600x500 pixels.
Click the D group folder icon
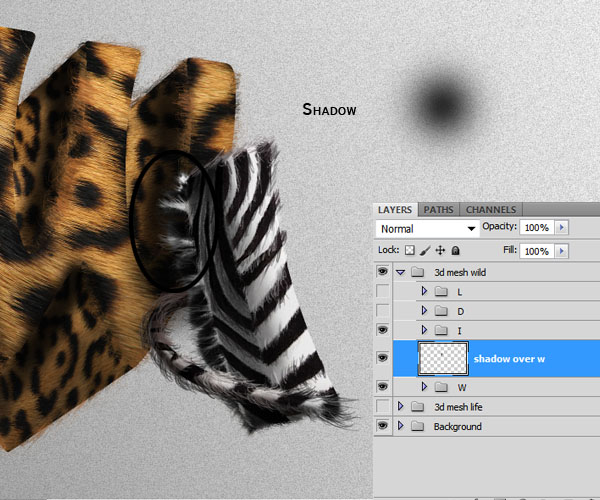click(441, 311)
